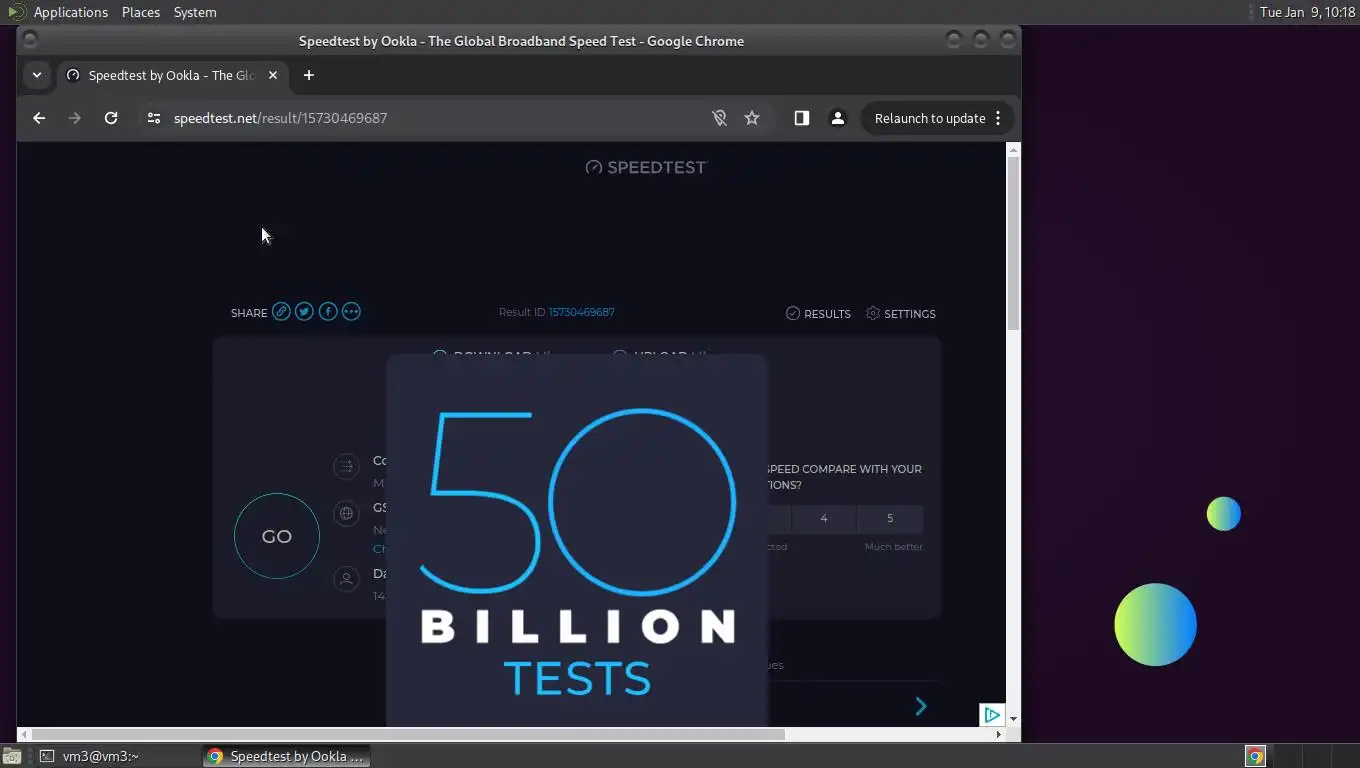This screenshot has width=1360, height=768.
Task: Click the Speedtest logo
Action: coord(646,167)
